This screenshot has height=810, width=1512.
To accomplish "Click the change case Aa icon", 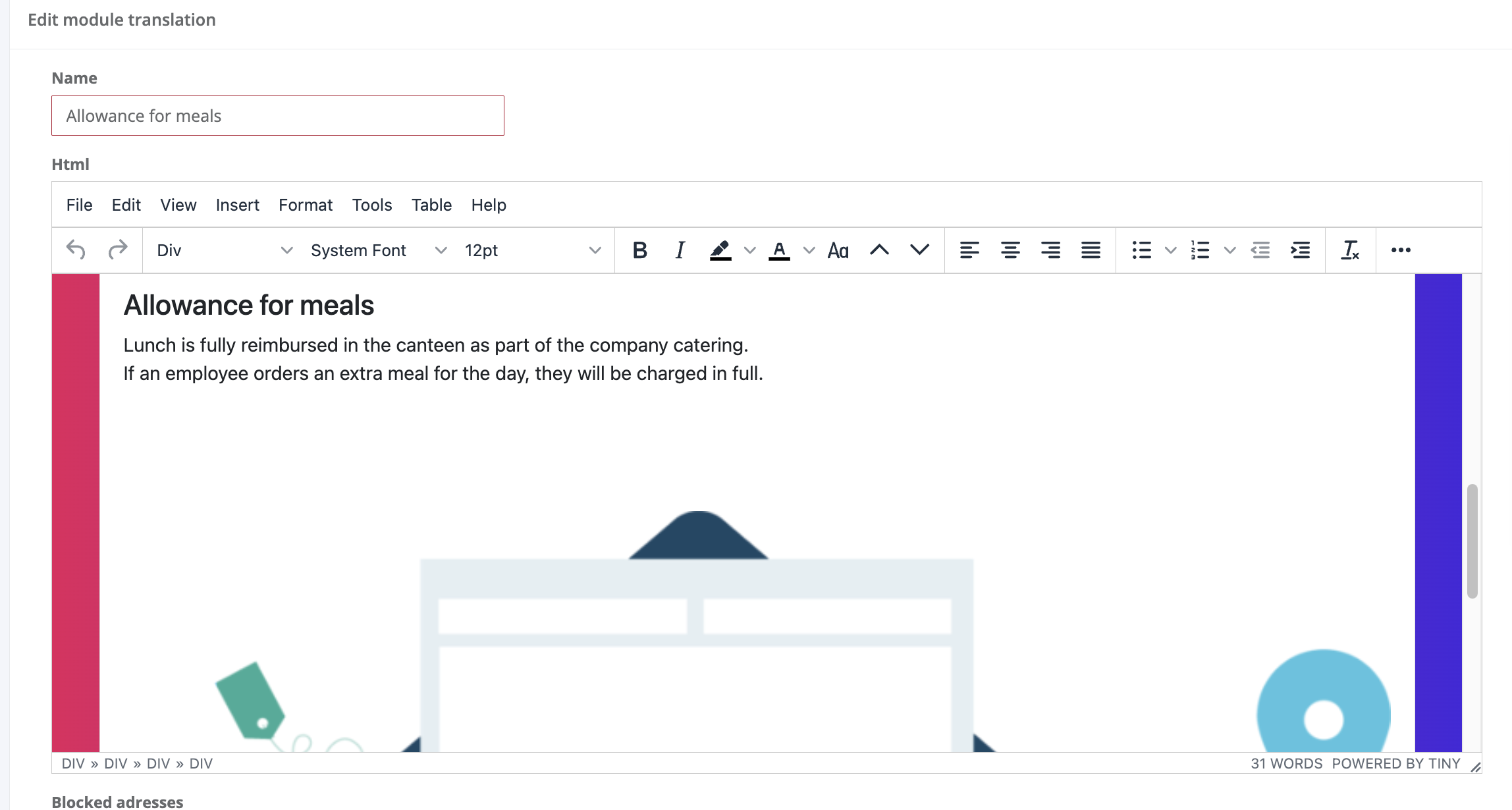I will [838, 250].
